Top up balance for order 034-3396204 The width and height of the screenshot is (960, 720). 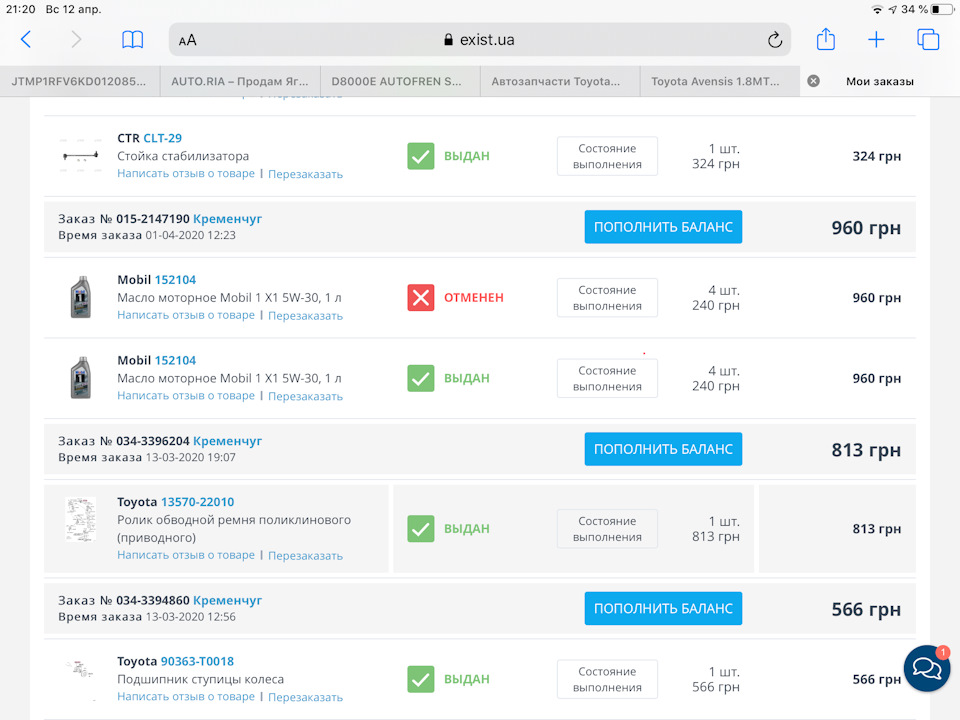[x=663, y=449]
